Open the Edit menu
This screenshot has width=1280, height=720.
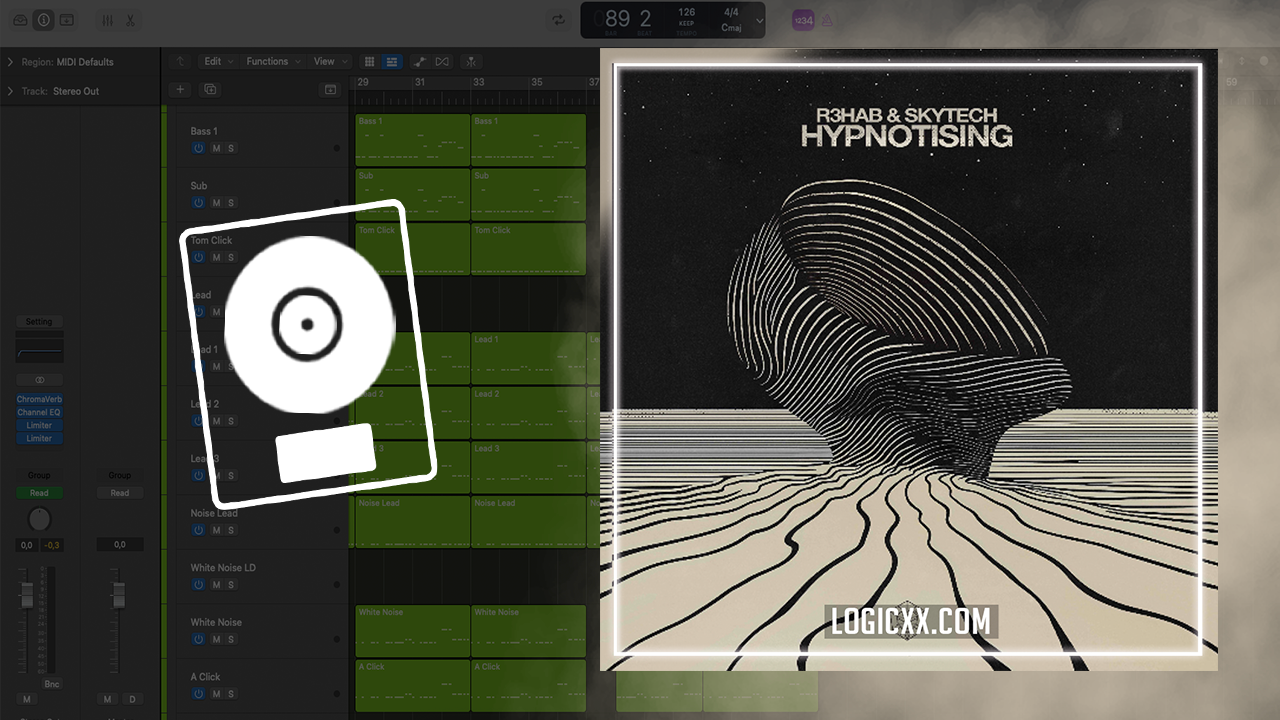pyautogui.click(x=217, y=61)
